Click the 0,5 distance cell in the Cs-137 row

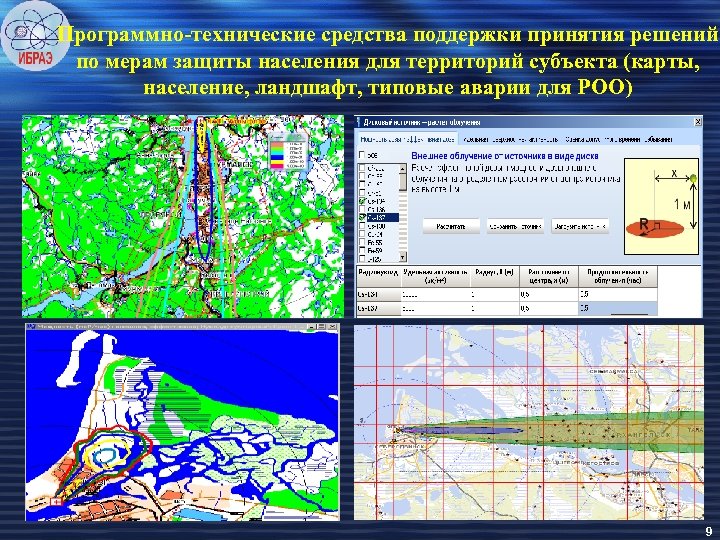[x=549, y=309]
